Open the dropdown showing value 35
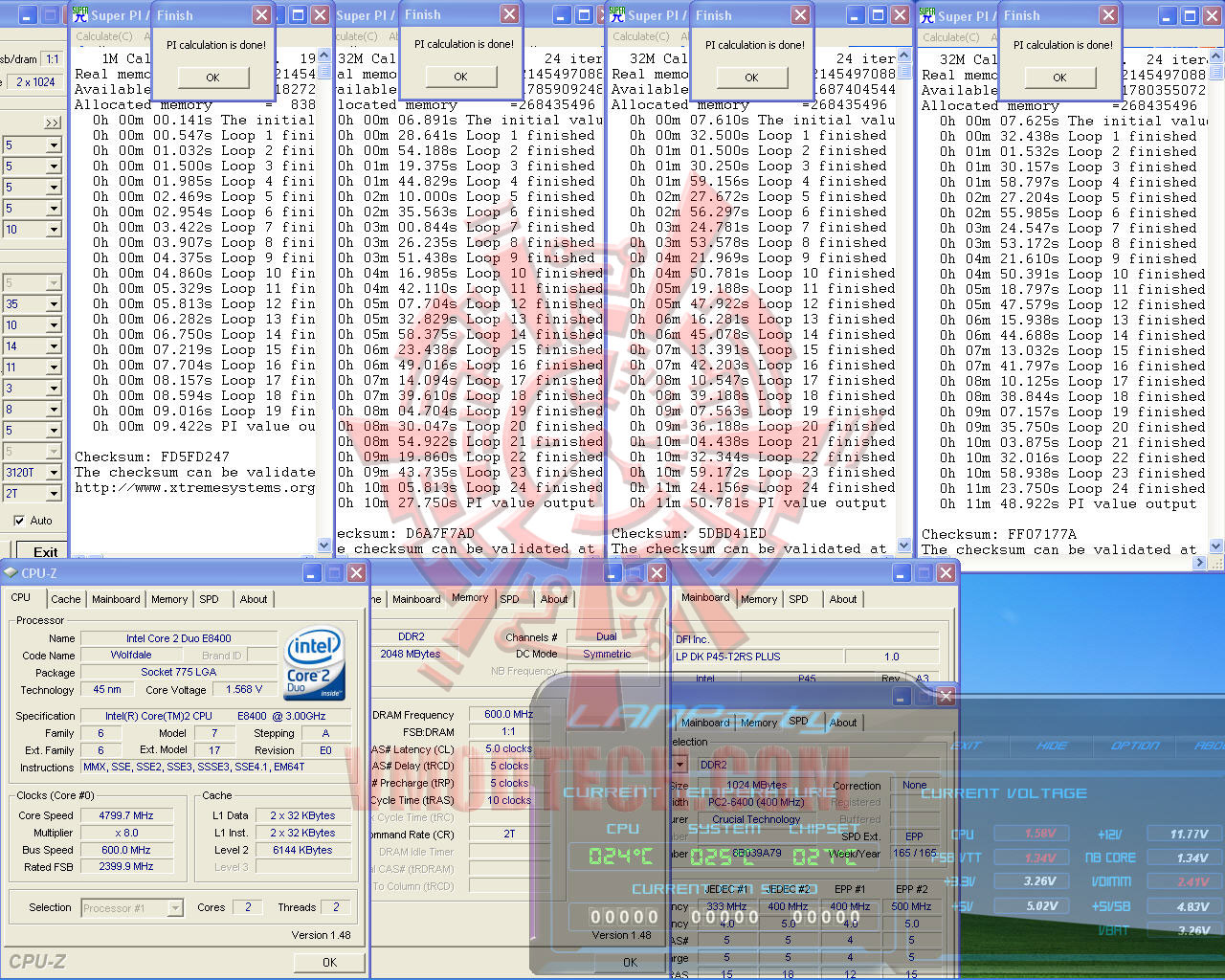The height and width of the screenshot is (980, 1225). point(54,304)
